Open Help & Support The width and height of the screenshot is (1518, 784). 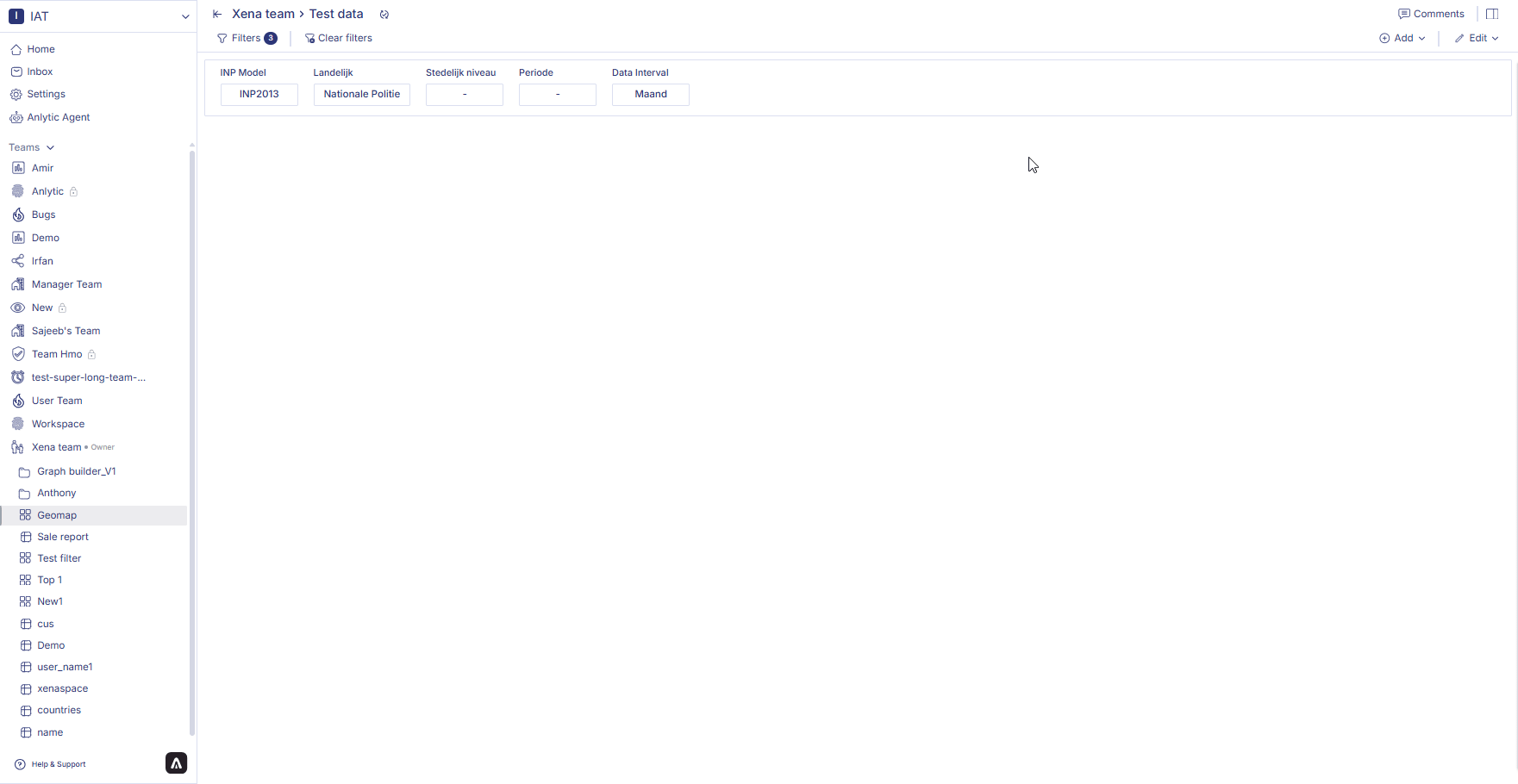[58, 764]
